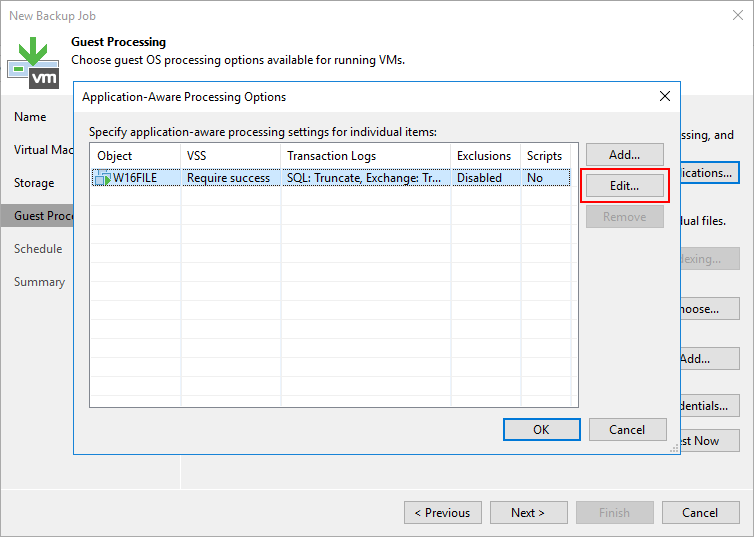Confirm the dialog with OK
Screen dimensions: 754x537
click(540, 430)
